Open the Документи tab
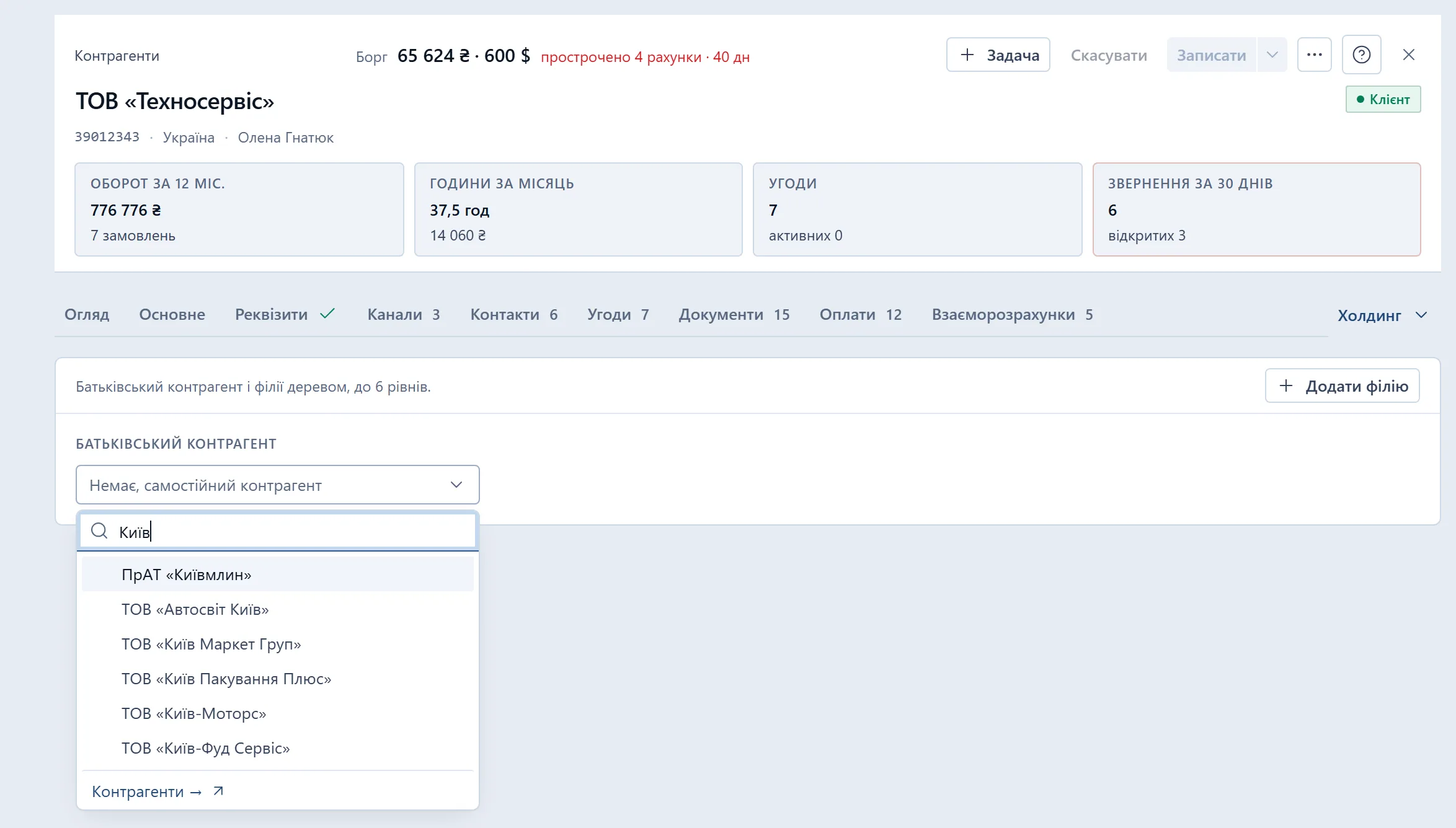The width and height of the screenshot is (1456, 828). click(x=734, y=314)
